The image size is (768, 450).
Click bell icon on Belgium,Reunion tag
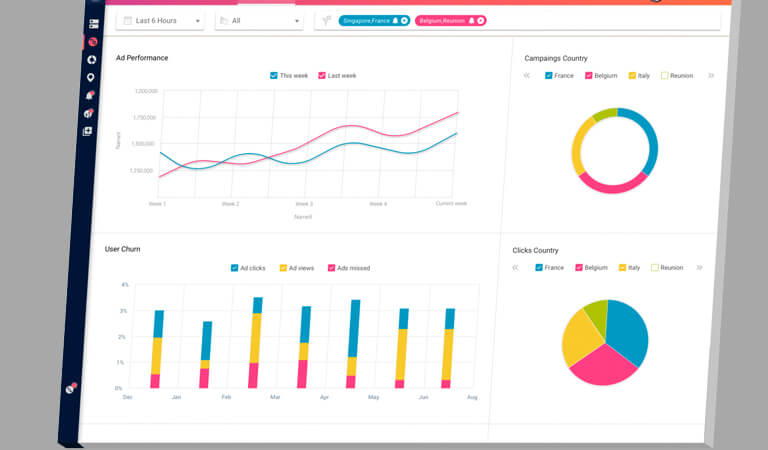(471, 21)
